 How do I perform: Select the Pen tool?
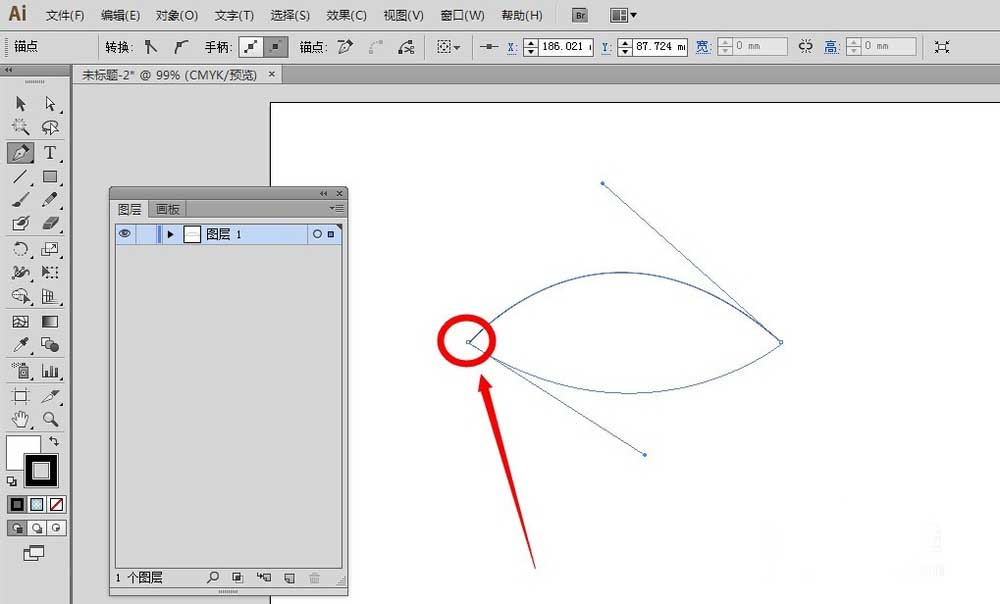20,153
